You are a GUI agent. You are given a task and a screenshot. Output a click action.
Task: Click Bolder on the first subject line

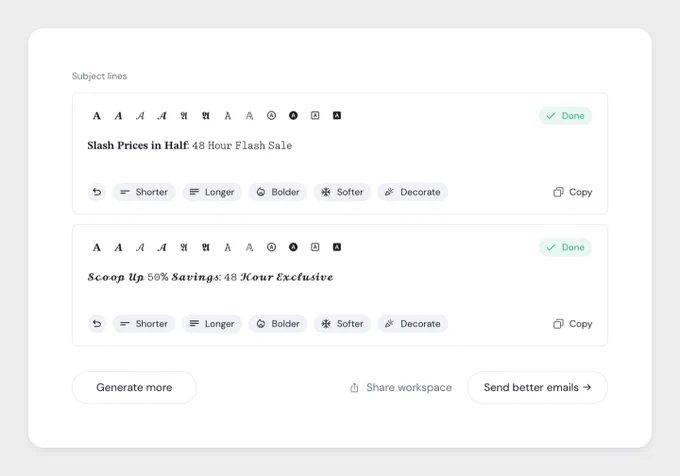278,192
